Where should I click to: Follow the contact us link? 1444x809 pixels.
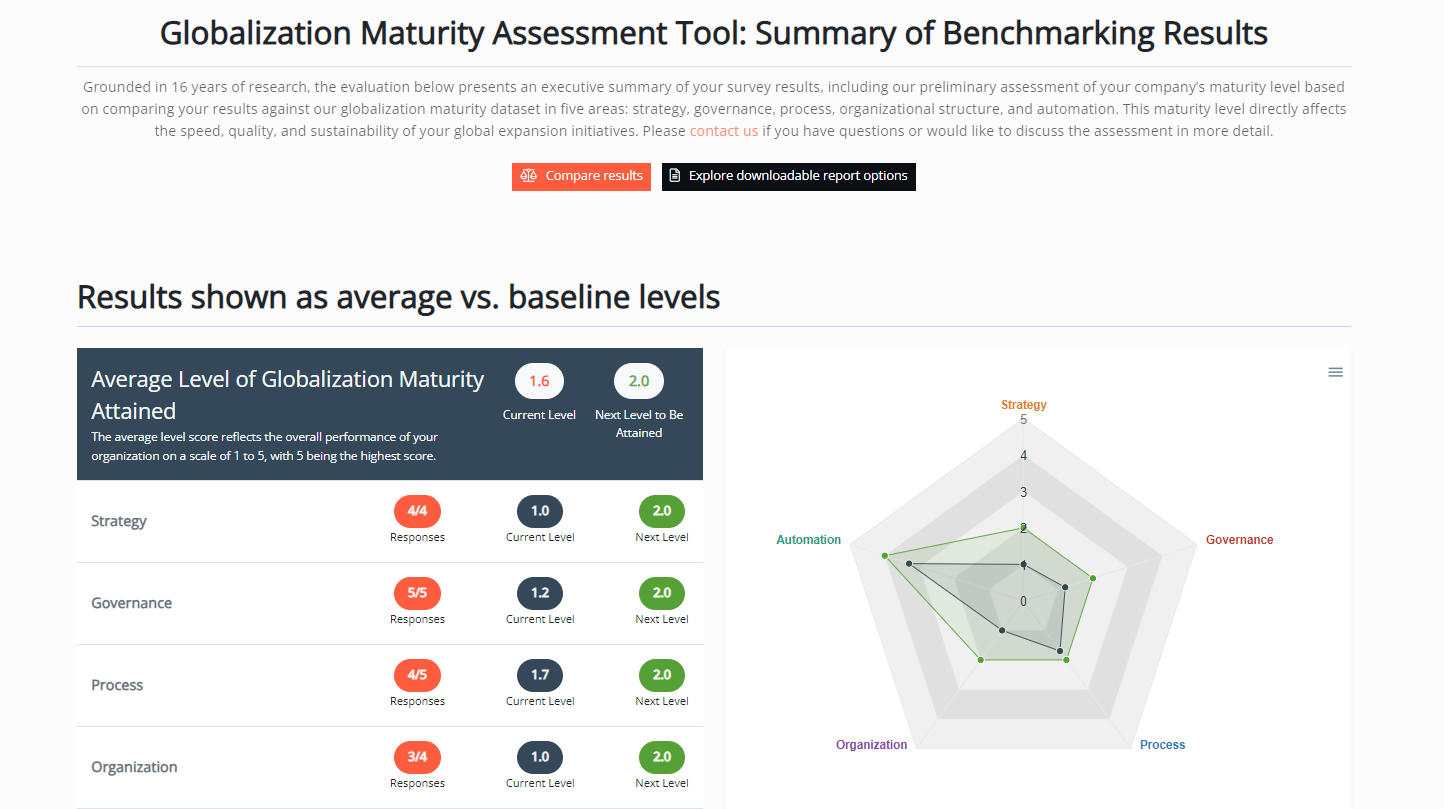[723, 131]
